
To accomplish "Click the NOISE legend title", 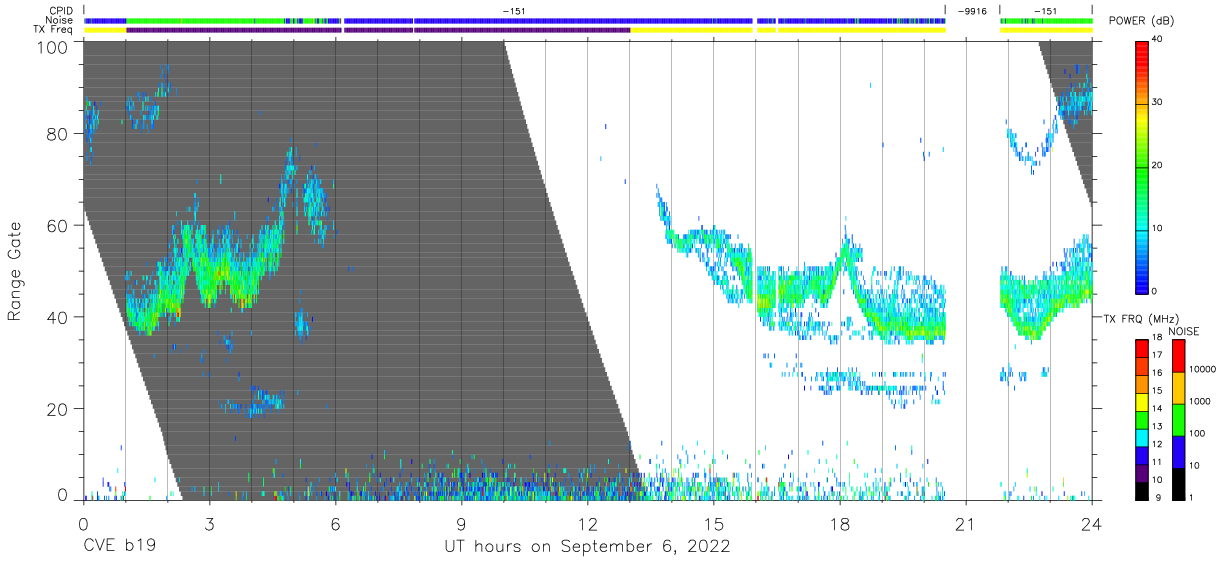I will (x=1183, y=331).
